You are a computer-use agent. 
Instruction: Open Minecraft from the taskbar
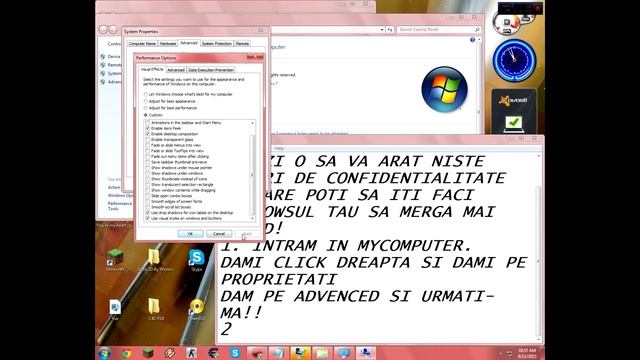(x=148, y=353)
